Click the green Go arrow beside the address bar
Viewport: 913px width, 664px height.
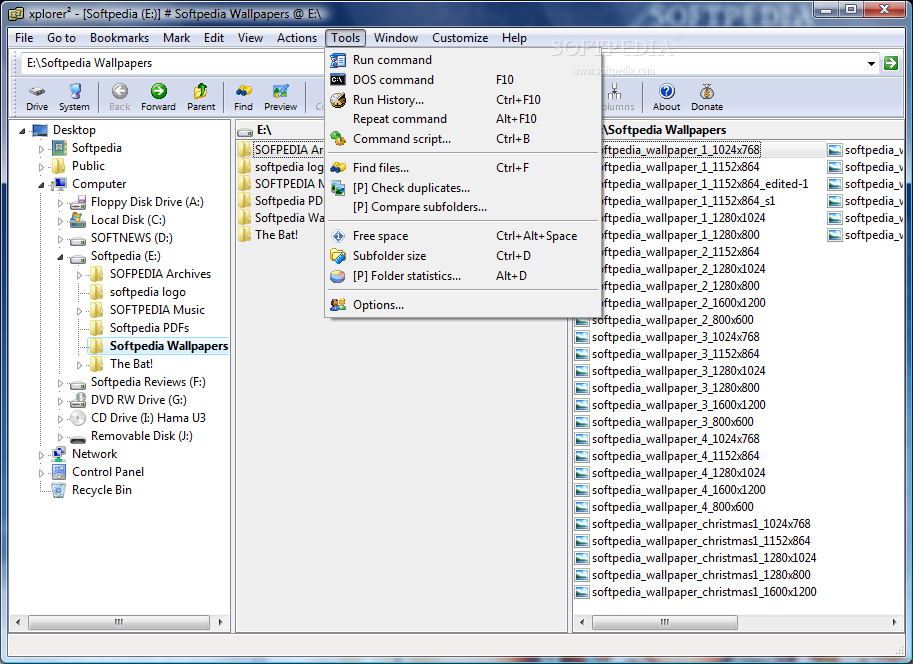coord(891,63)
